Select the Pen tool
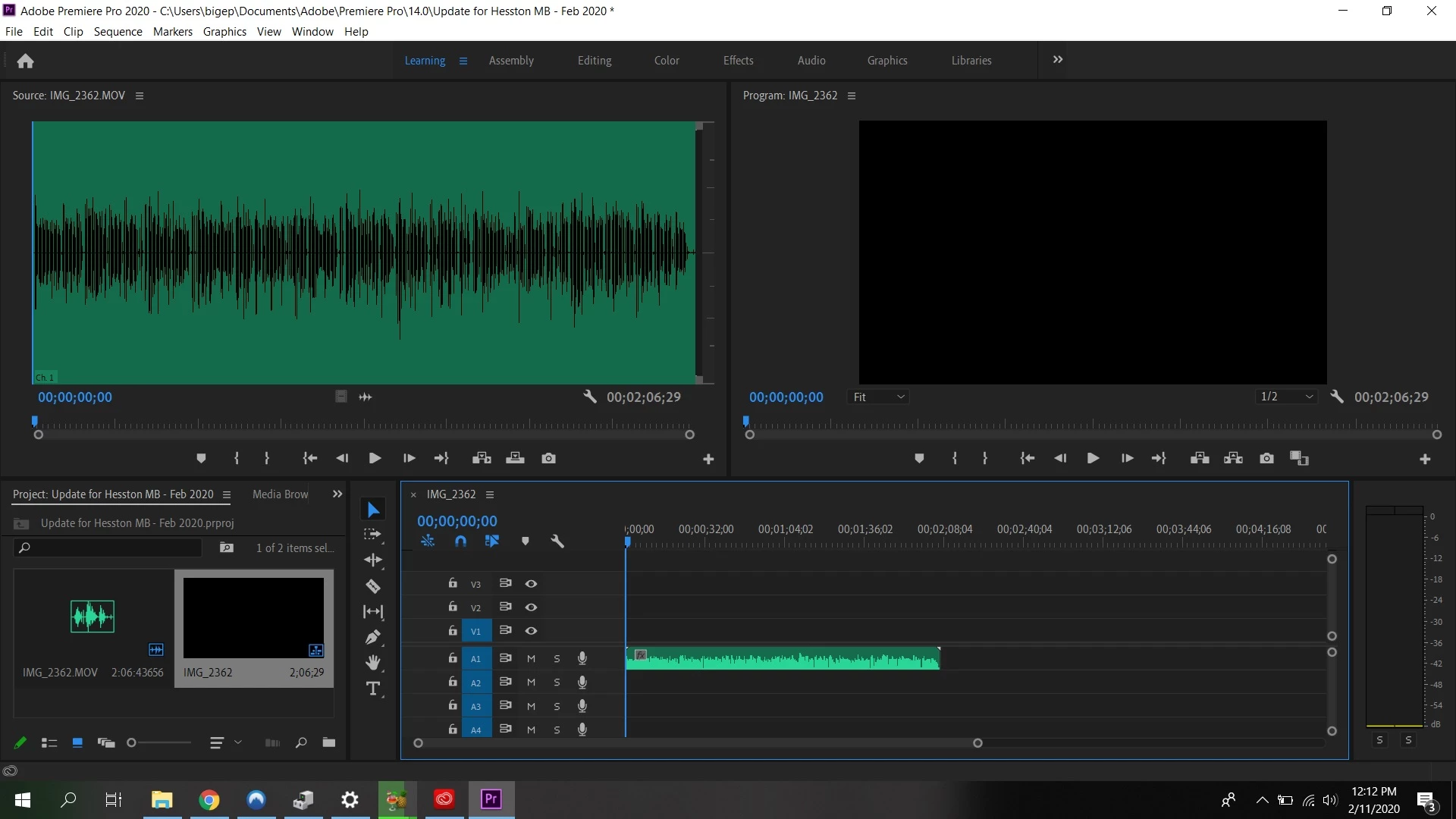This screenshot has width=1456, height=819. click(x=372, y=637)
